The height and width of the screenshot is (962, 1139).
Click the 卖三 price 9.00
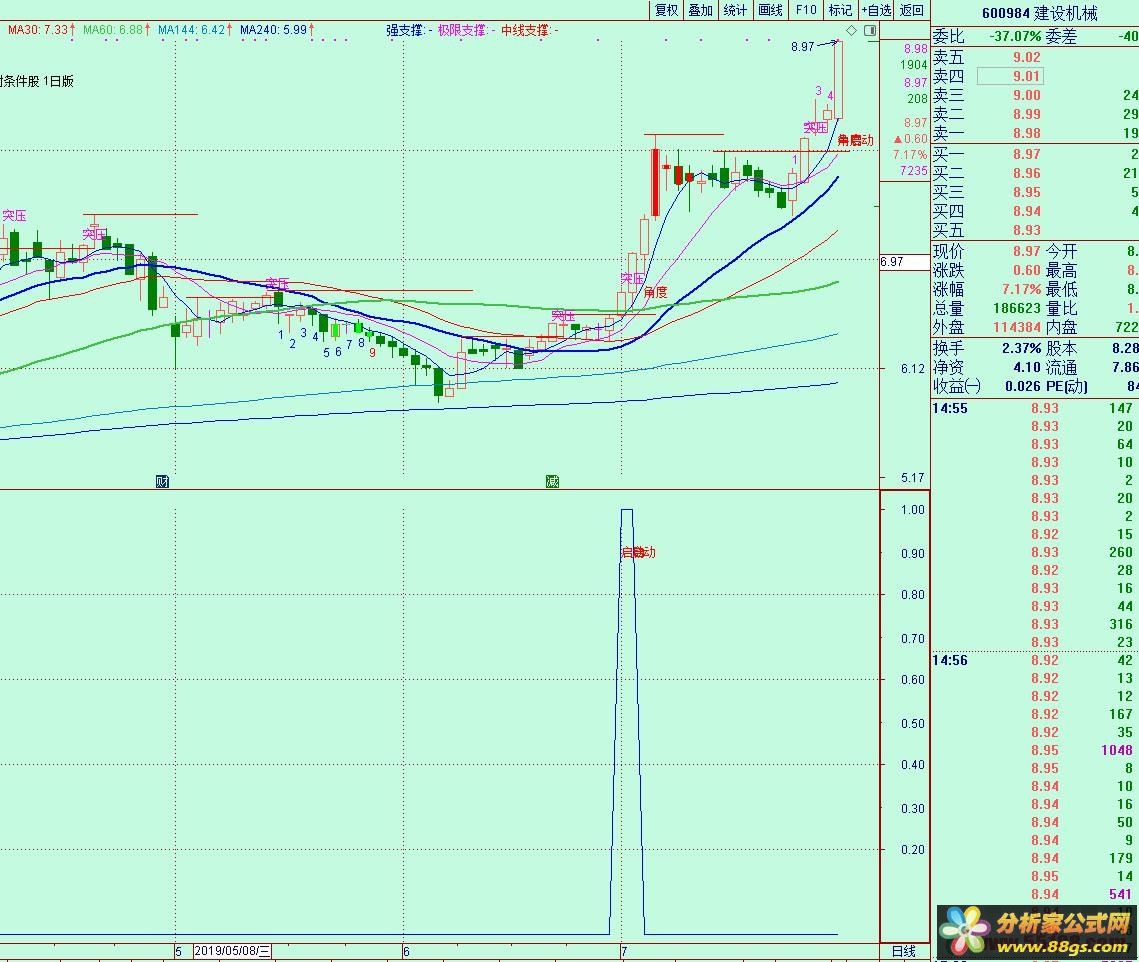[x=1026, y=95]
